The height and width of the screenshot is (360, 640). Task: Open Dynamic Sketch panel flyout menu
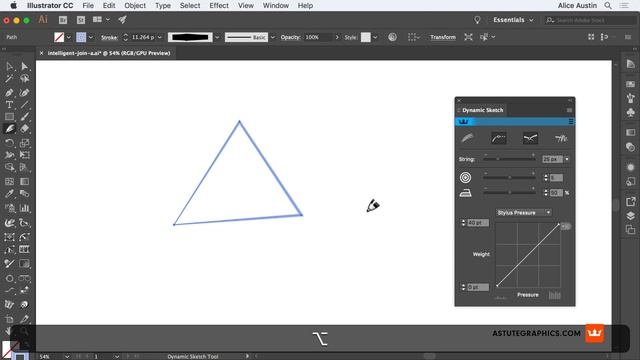tap(569, 110)
